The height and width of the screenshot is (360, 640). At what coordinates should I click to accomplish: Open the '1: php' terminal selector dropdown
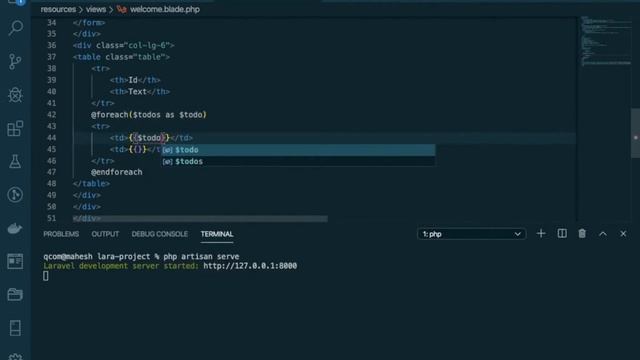(471, 234)
